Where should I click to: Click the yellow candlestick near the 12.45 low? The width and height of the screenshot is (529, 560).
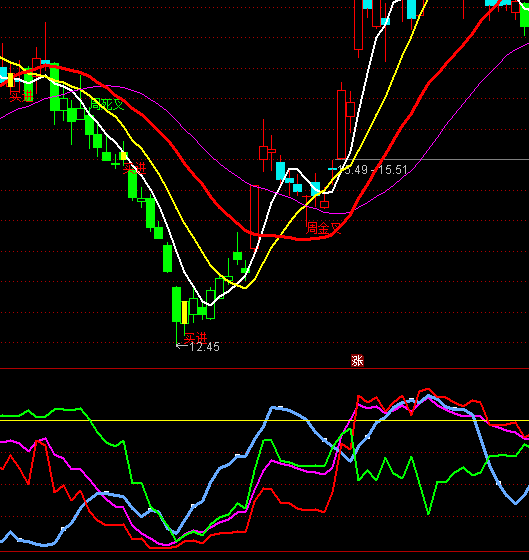click(x=185, y=312)
